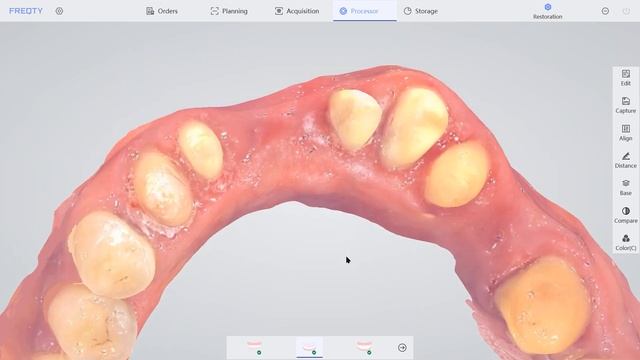Switch to the Planning tab
This screenshot has width=640, height=360.
coord(229,11)
